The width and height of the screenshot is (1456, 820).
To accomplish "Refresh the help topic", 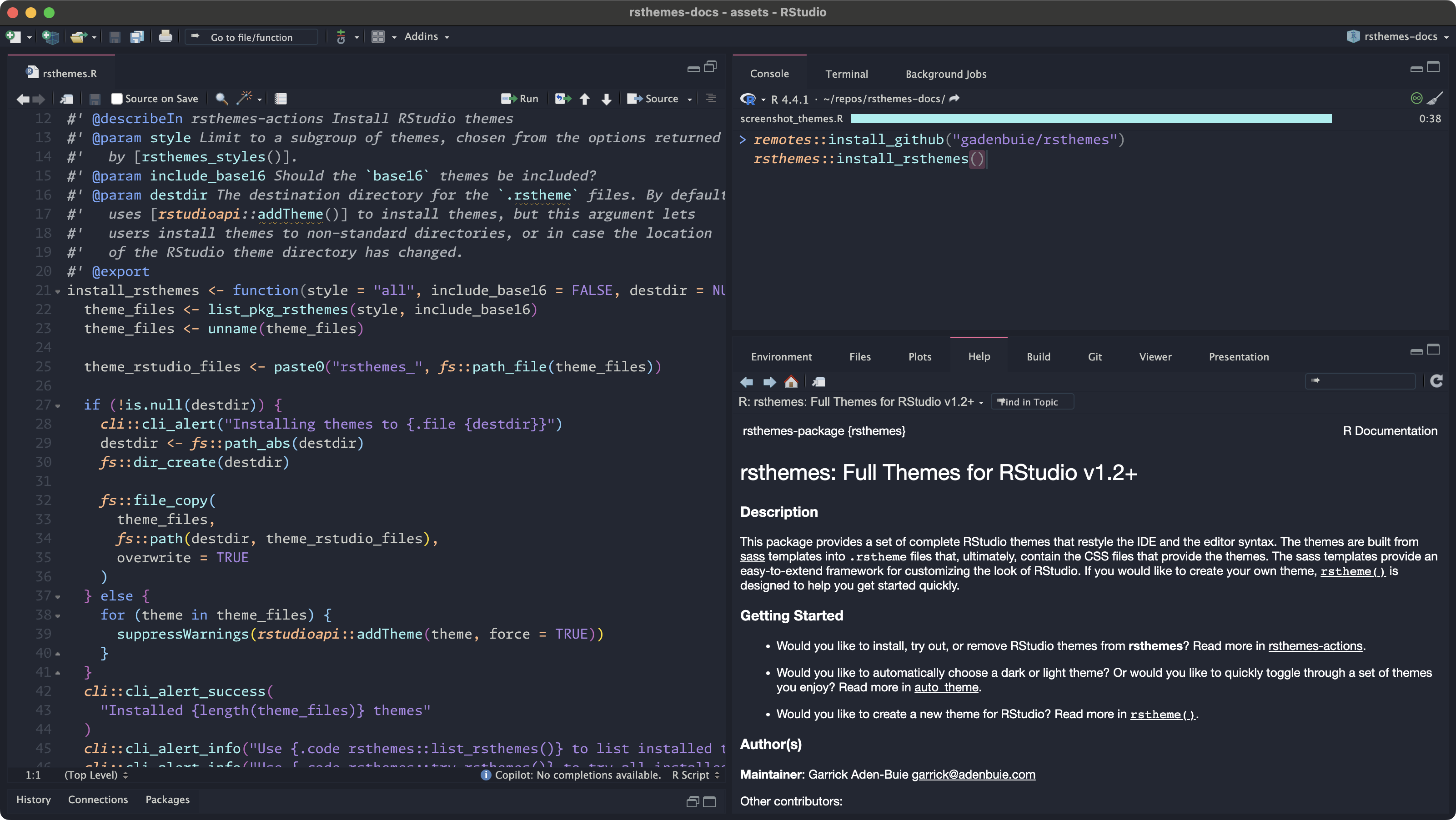I will click(x=1436, y=381).
